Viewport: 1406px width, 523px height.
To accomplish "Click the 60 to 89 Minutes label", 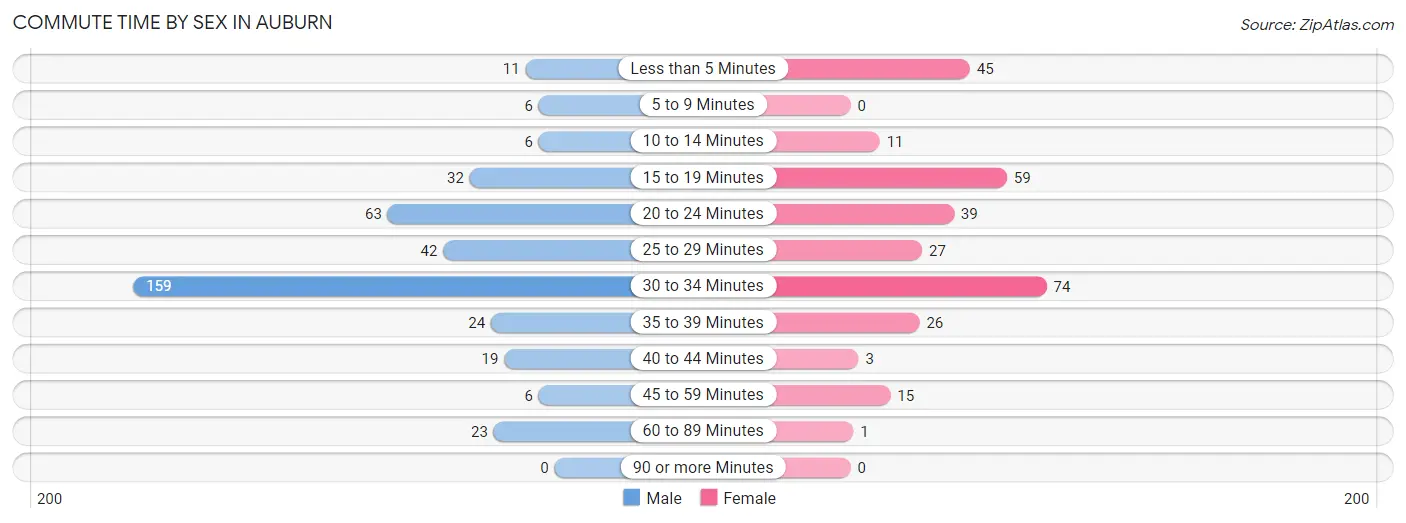I will coord(703,431).
